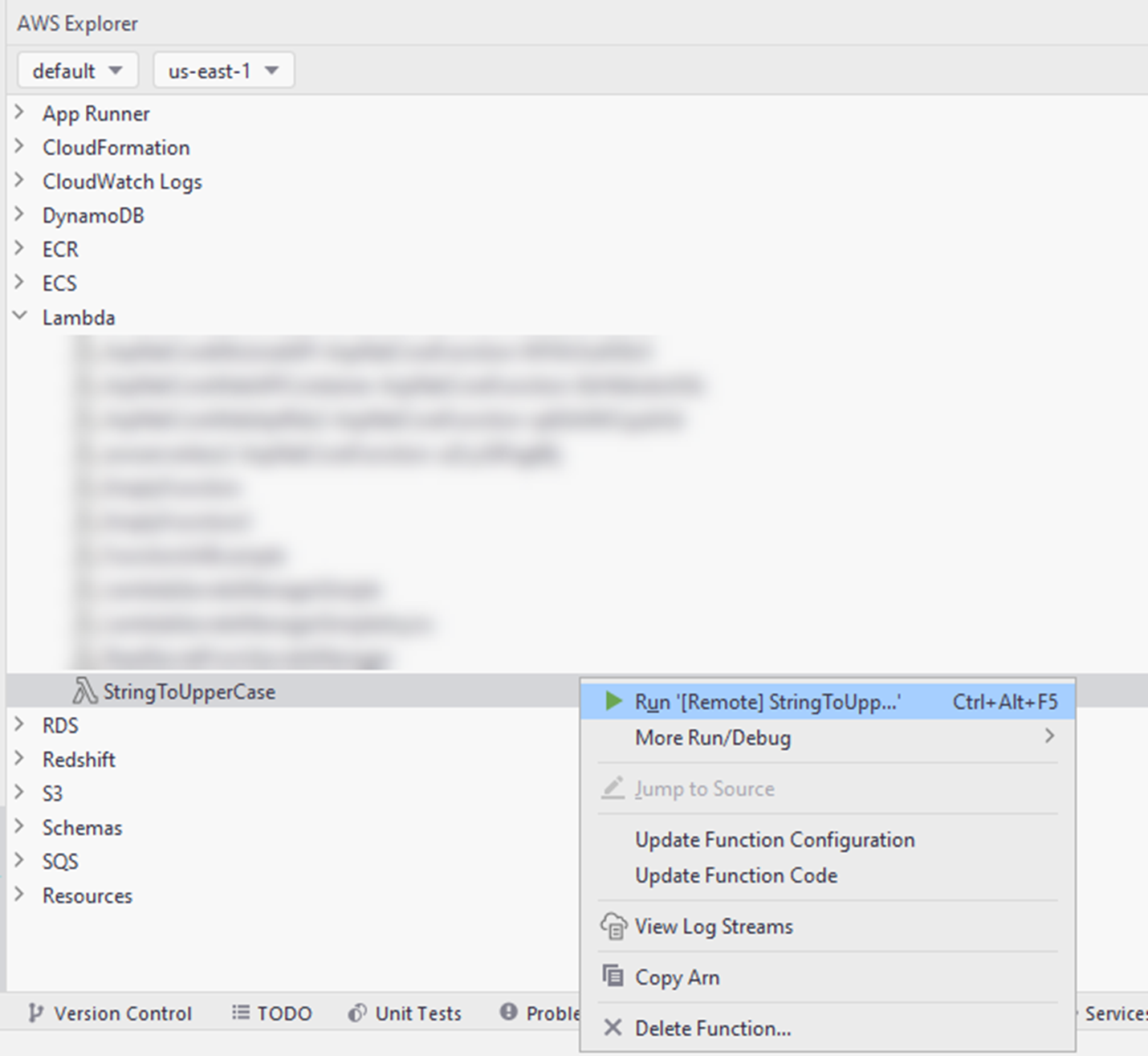Click the green Run arrow icon
Viewport: 1148px width, 1056px height.
pos(613,701)
